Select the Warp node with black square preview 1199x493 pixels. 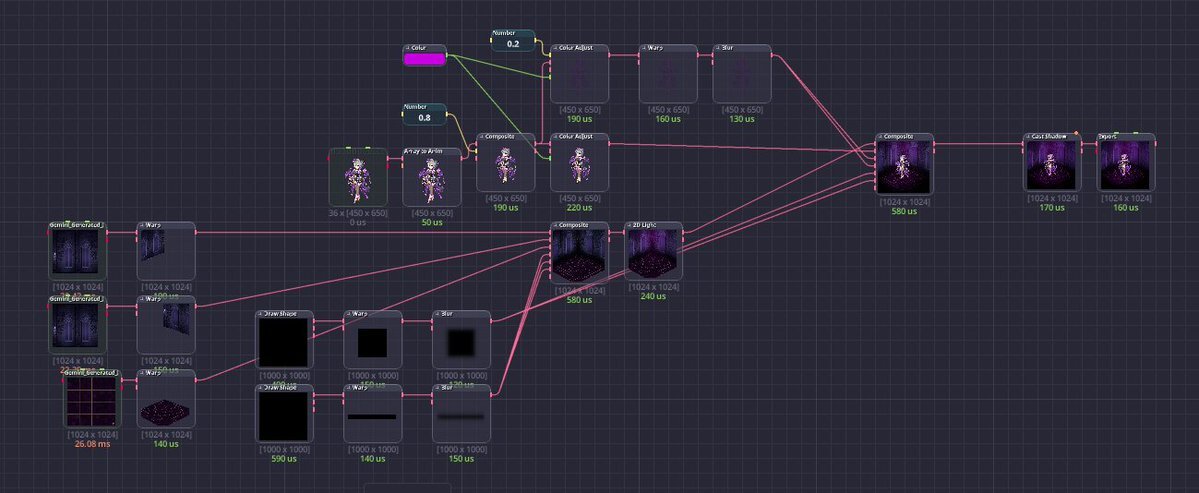pyautogui.click(x=373, y=344)
